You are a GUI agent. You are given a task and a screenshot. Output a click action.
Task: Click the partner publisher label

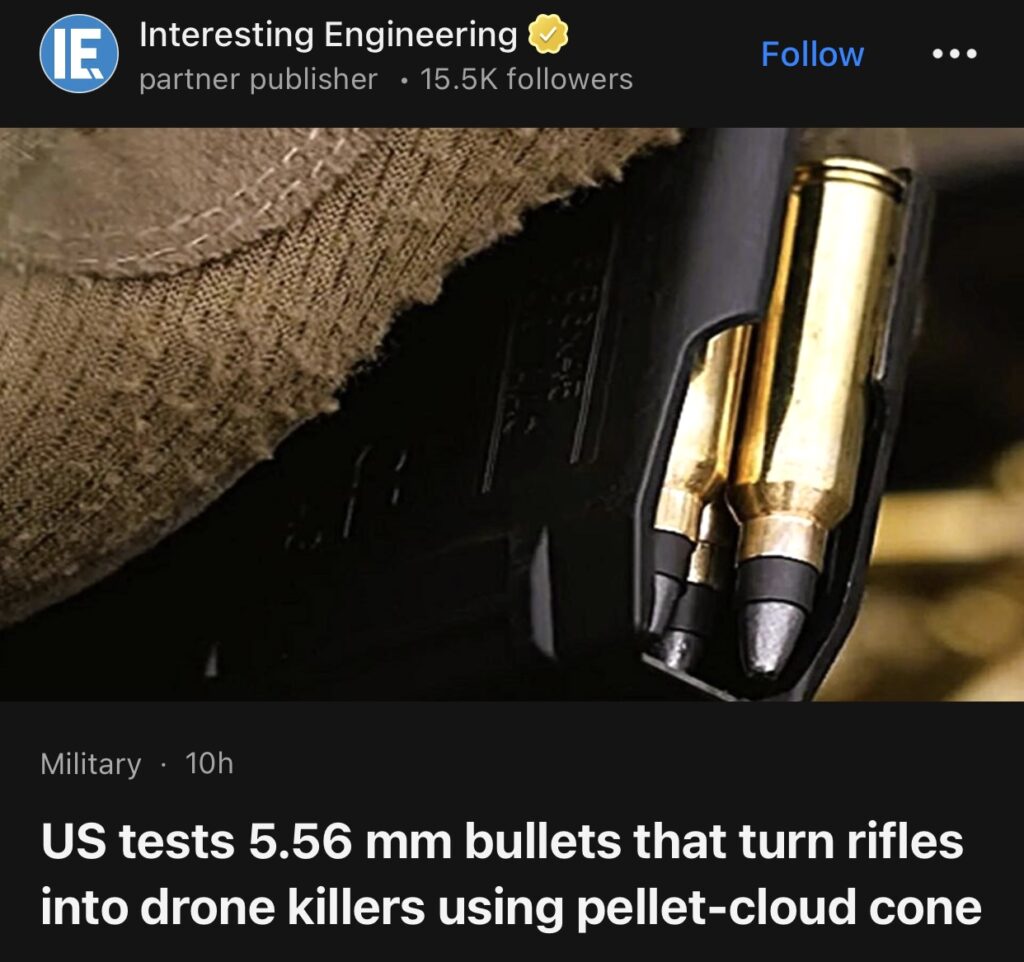tap(258, 80)
